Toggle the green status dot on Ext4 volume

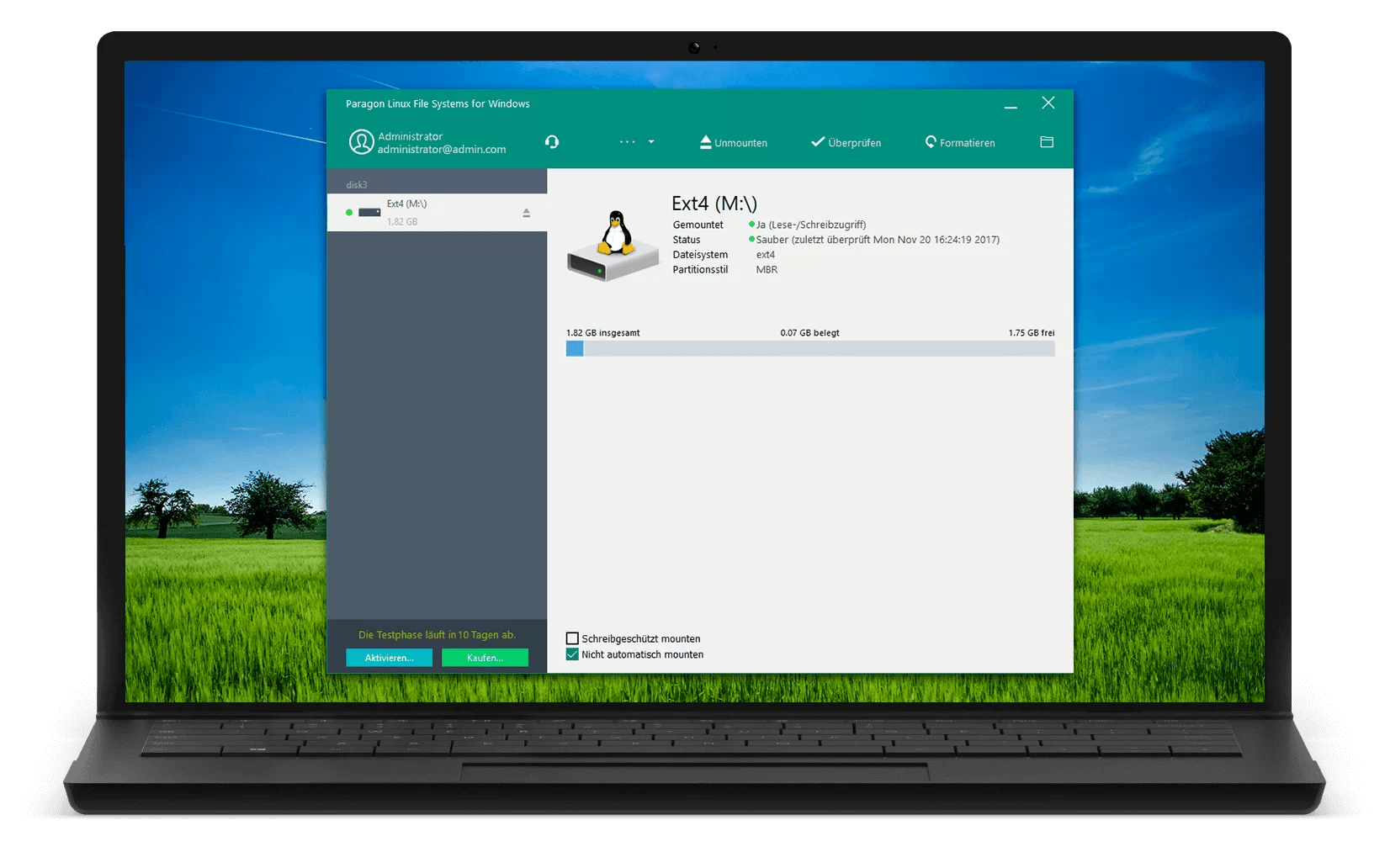pos(351,212)
